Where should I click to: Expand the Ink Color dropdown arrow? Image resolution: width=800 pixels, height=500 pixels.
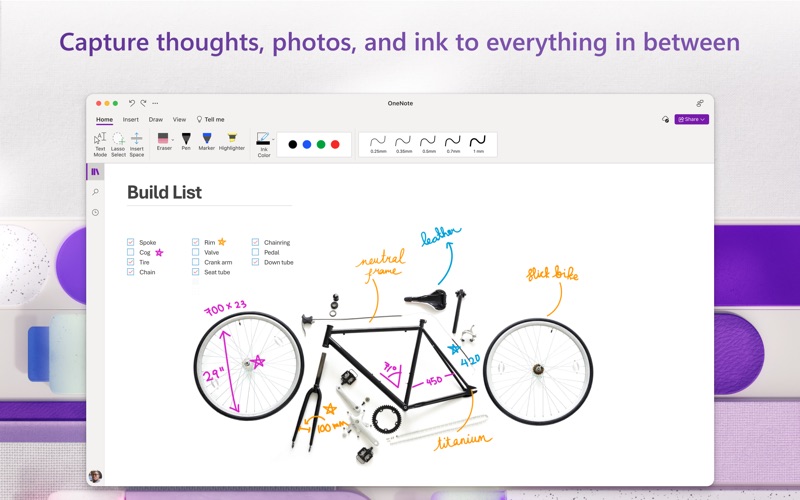click(273, 139)
